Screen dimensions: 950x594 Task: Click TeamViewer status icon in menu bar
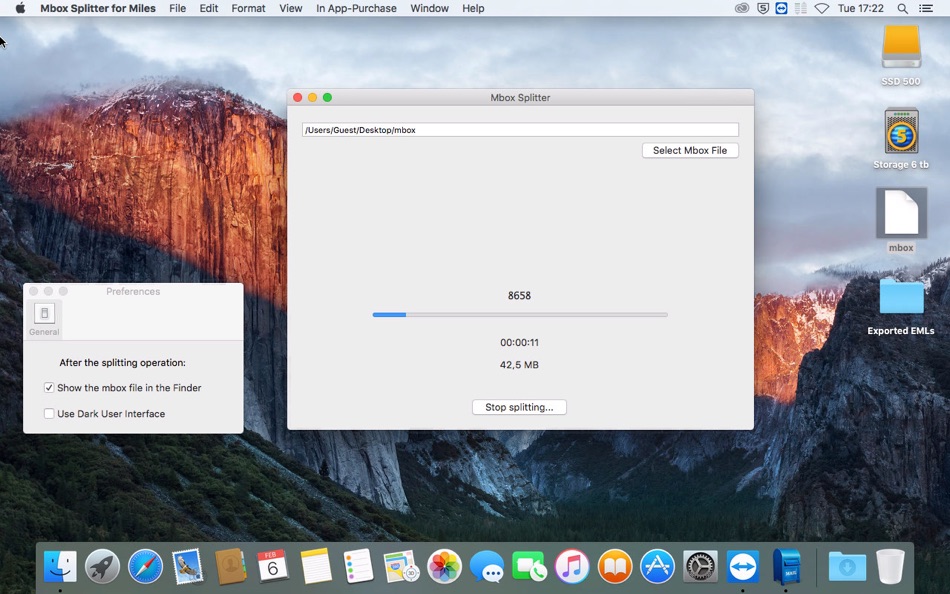[x=782, y=8]
